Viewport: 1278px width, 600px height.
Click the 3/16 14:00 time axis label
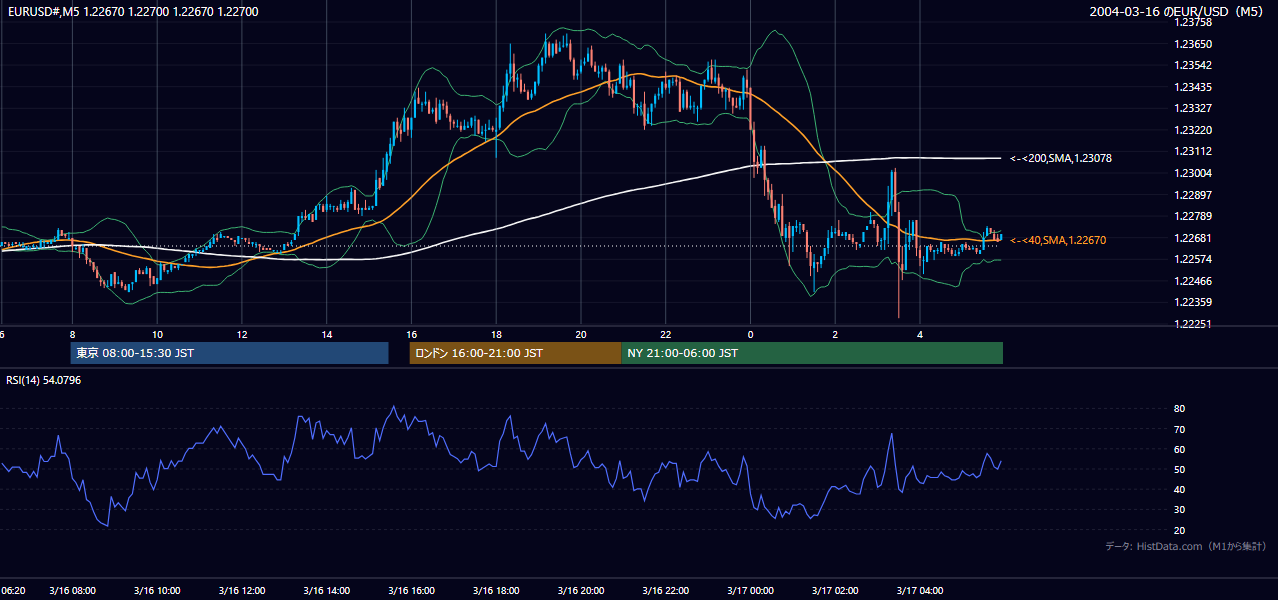(x=326, y=590)
